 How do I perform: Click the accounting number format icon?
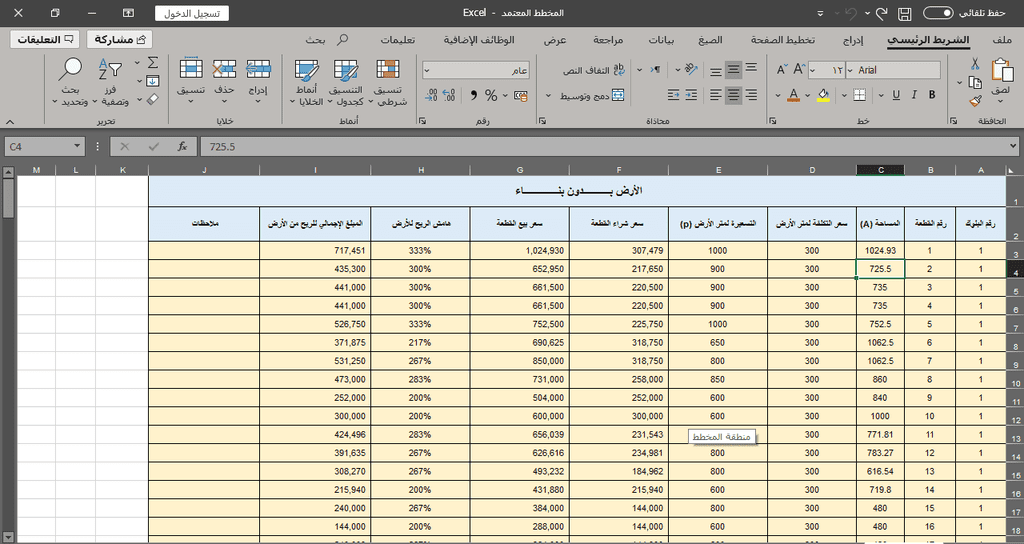520,96
